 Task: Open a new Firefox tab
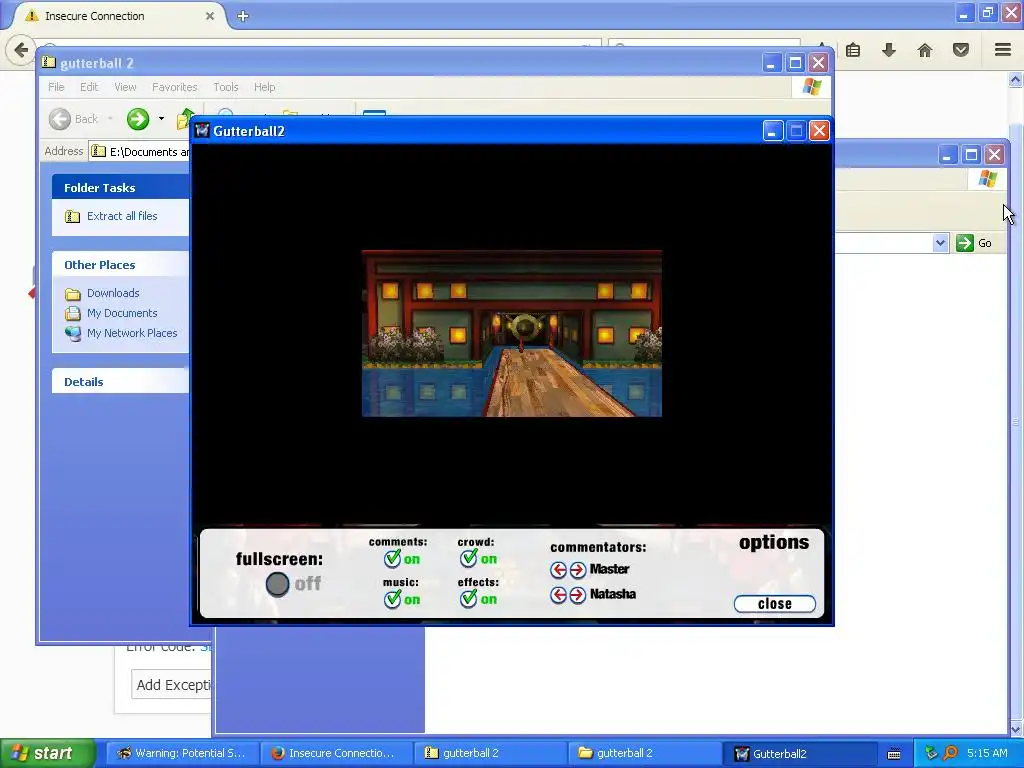[x=243, y=16]
